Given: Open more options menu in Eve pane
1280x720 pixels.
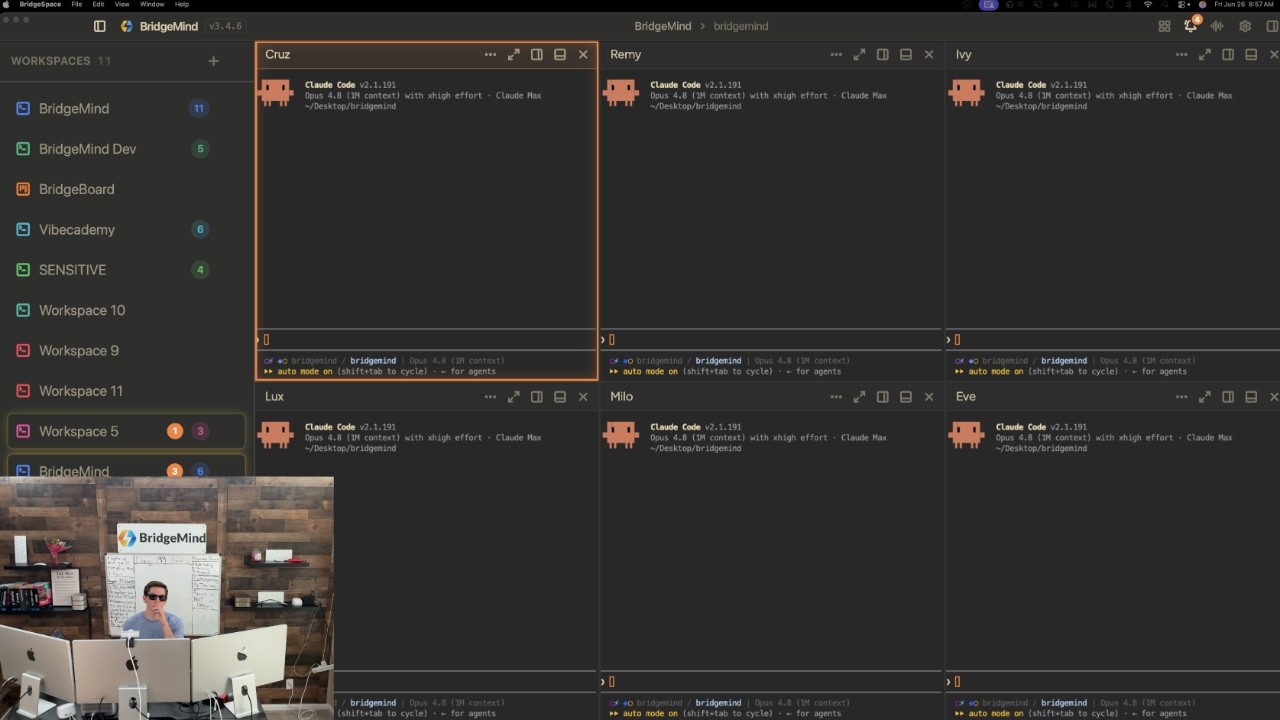Looking at the screenshot, I should (1182, 397).
